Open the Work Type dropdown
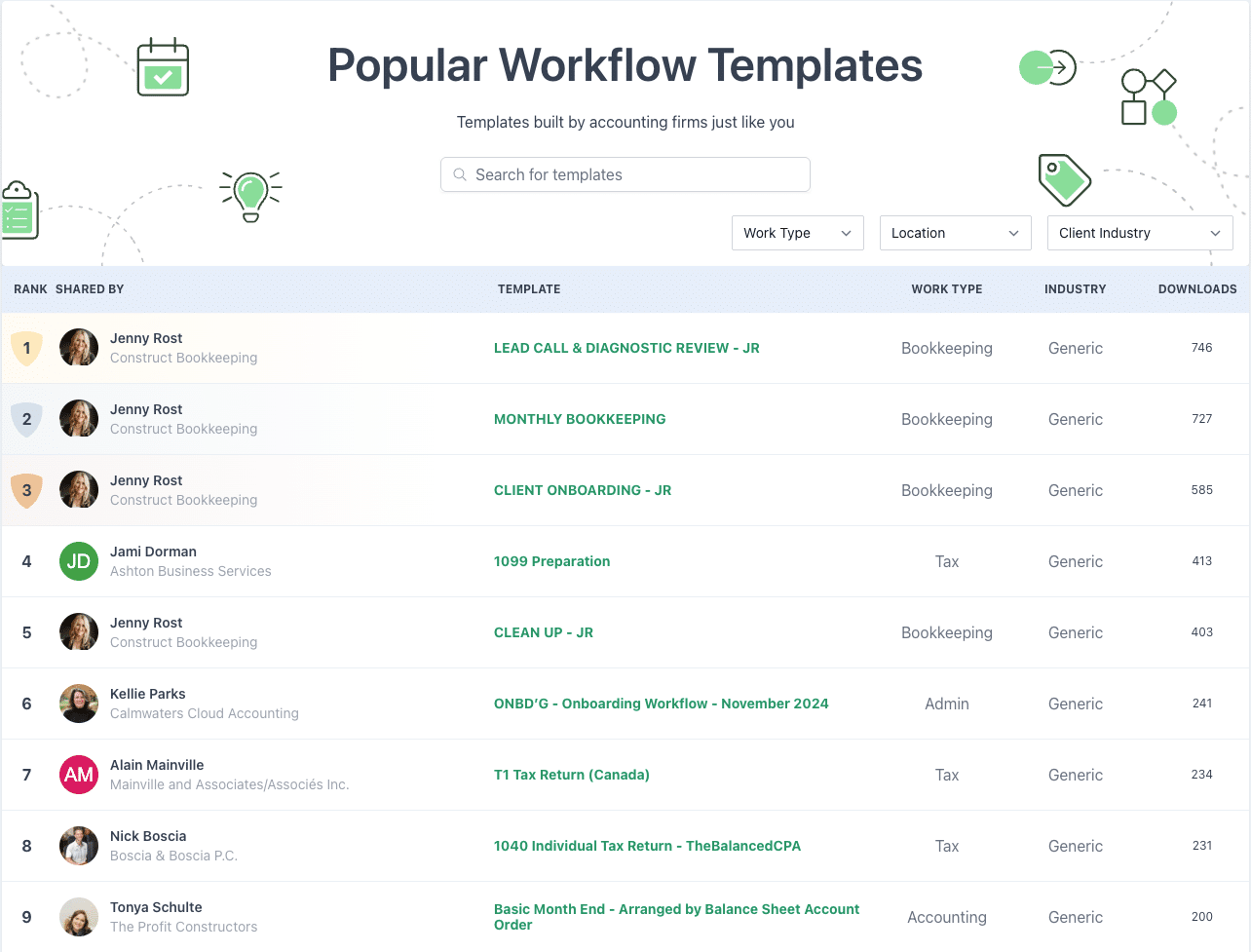 click(797, 233)
